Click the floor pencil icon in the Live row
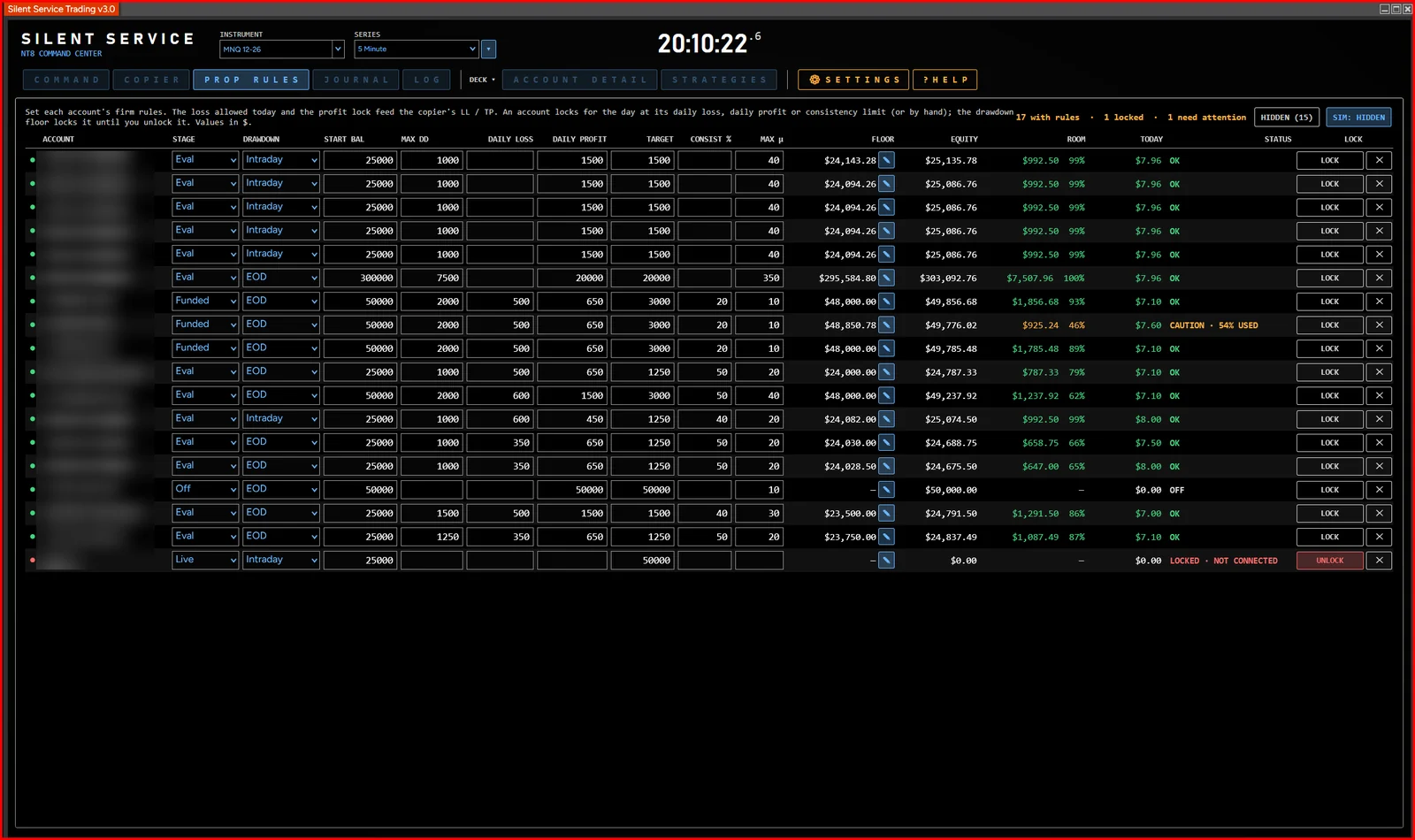 [x=886, y=560]
